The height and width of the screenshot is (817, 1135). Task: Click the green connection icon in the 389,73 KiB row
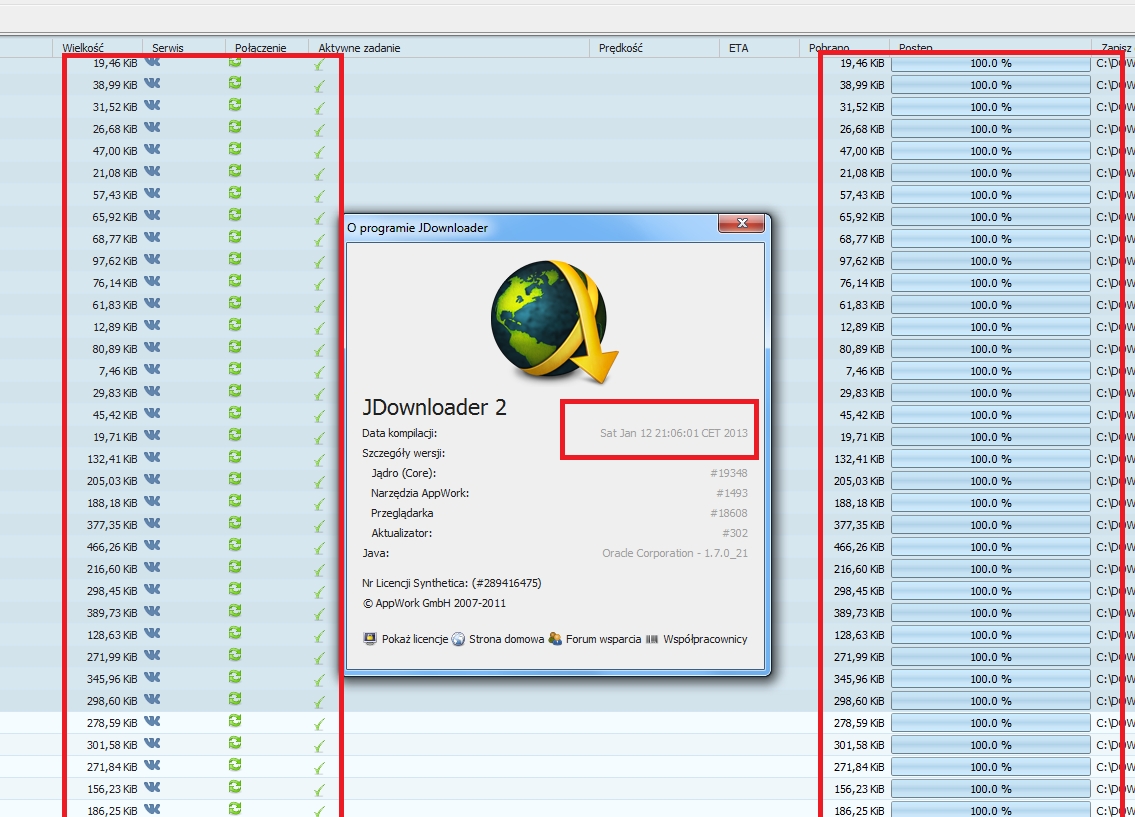click(235, 611)
